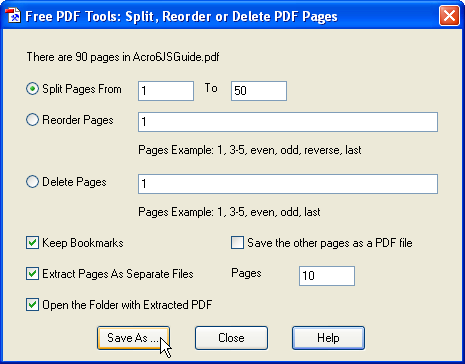
Task: Click the Keep Bookmarks label text
Action: pyautogui.click(x=83, y=243)
